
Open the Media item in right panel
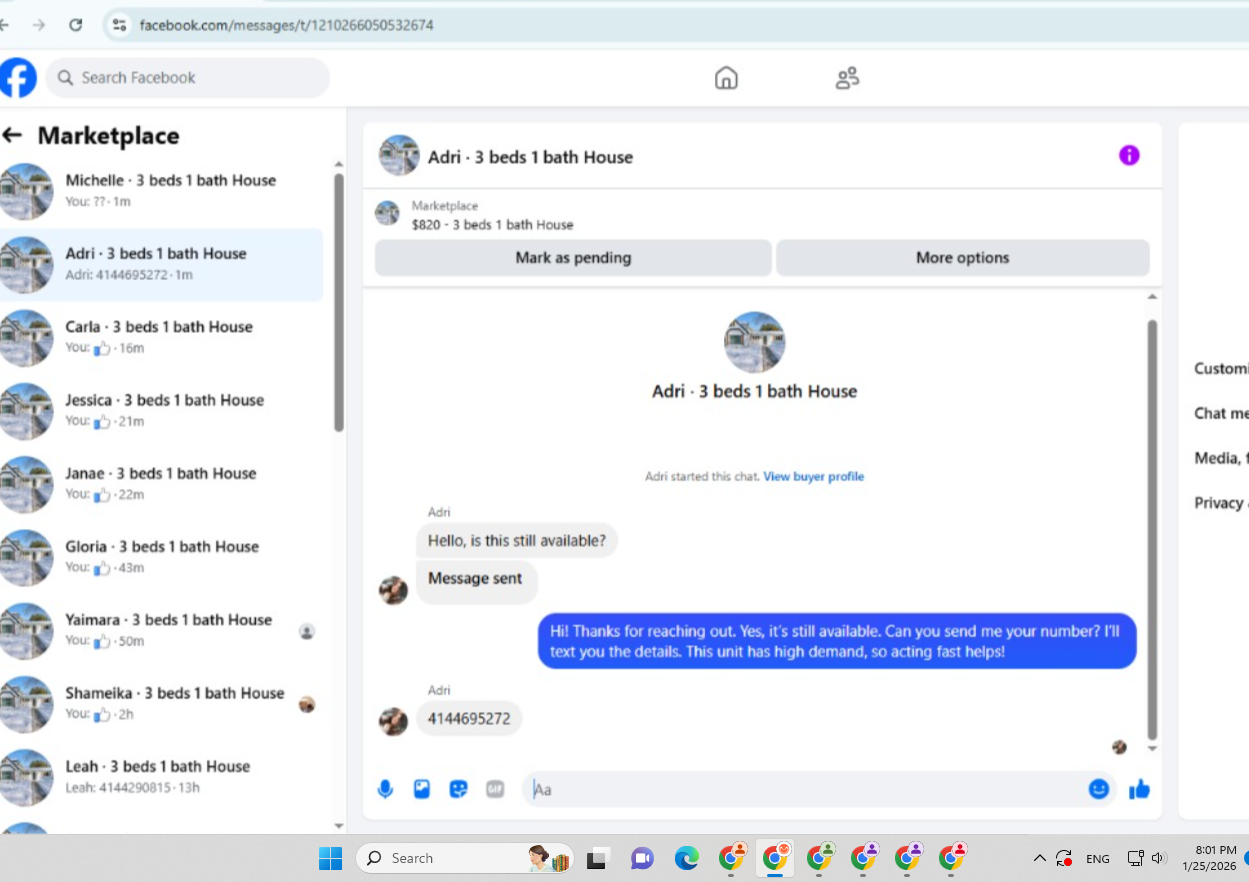coord(1221,458)
